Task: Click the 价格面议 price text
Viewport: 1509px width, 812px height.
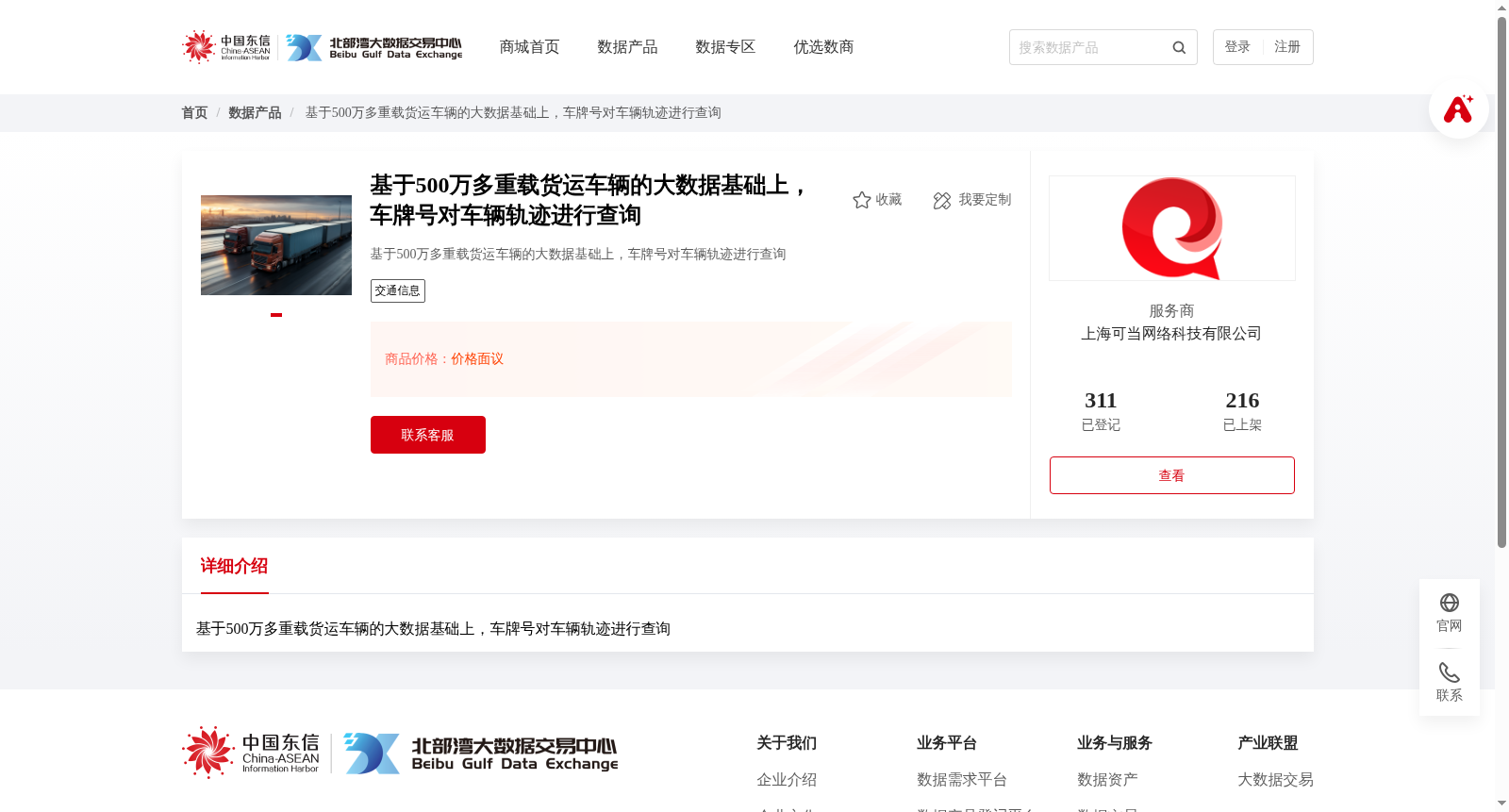Action: [477, 359]
